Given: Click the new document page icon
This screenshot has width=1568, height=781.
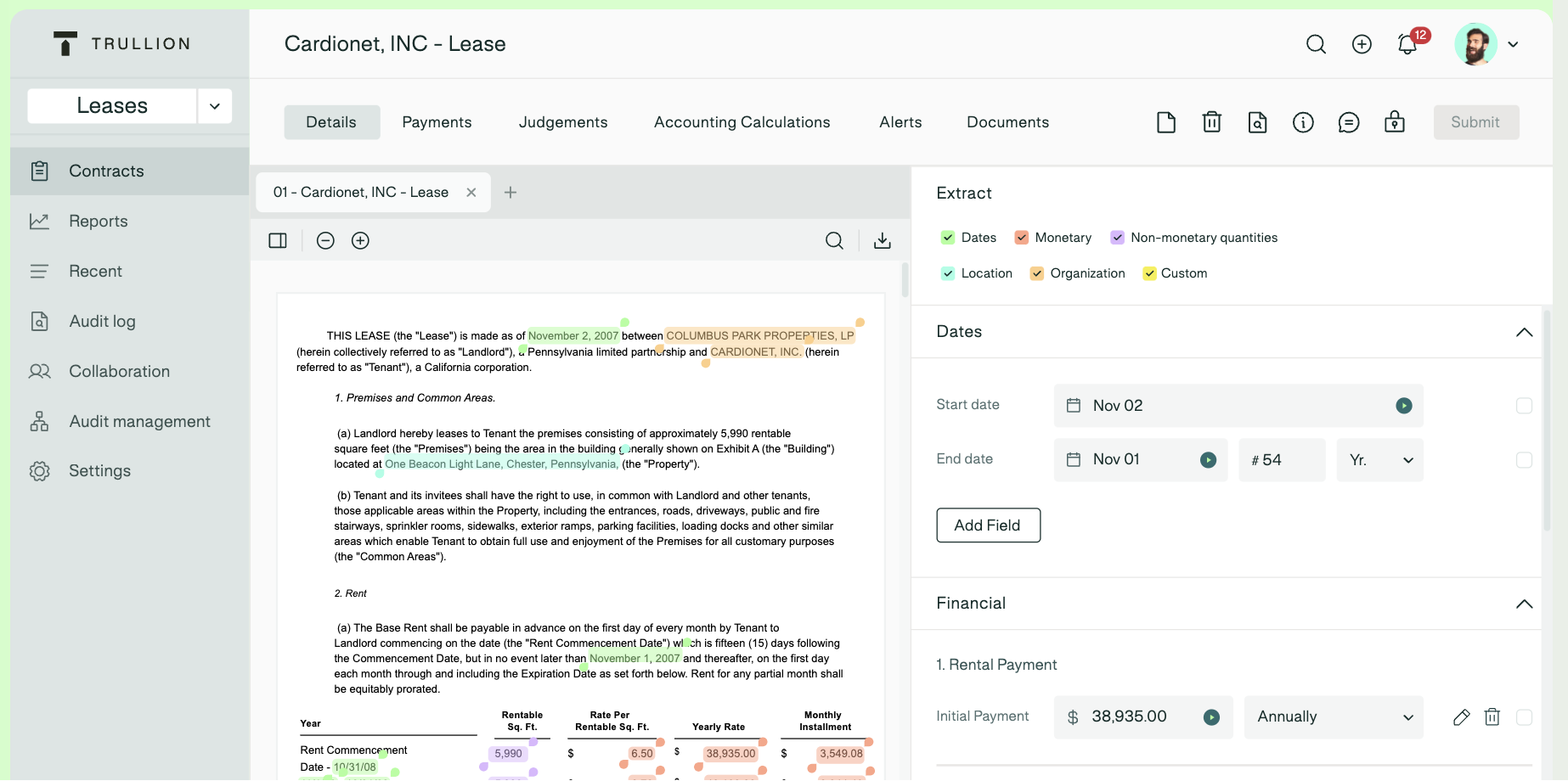Looking at the screenshot, I should click(x=1166, y=122).
